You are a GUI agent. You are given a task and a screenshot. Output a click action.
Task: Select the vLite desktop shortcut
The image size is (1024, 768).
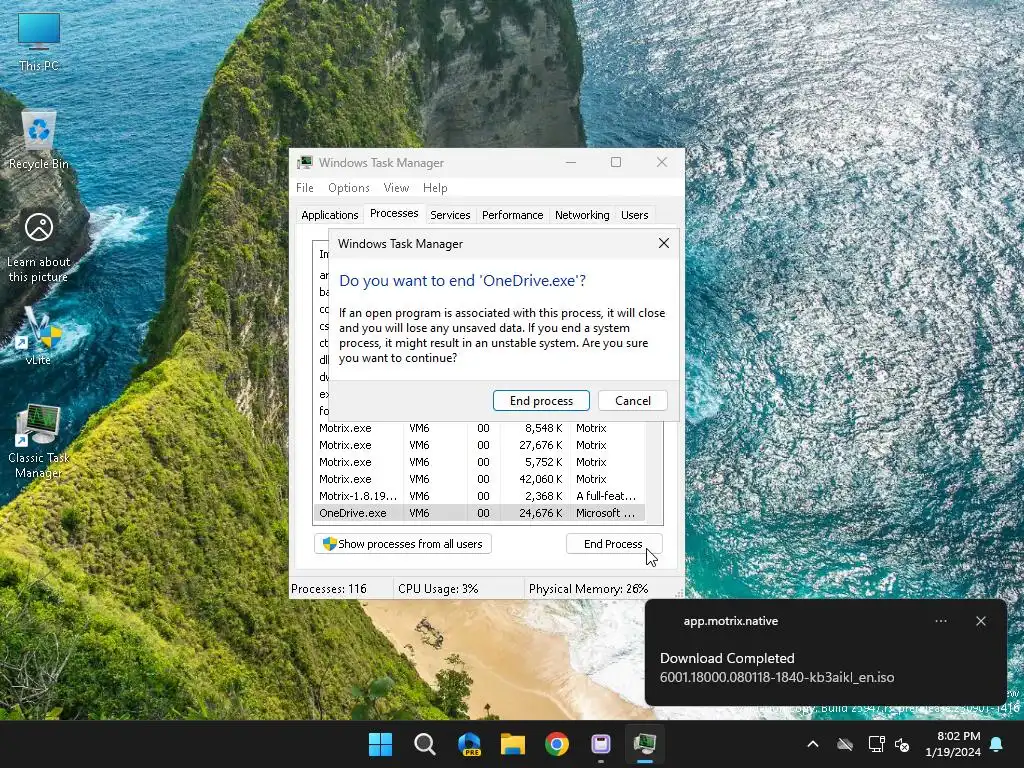(x=39, y=336)
